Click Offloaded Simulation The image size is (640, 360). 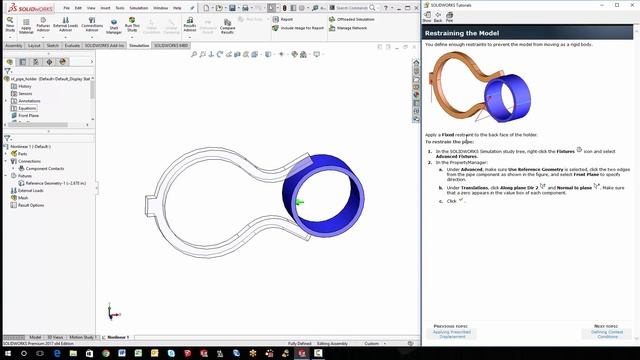(352, 19)
